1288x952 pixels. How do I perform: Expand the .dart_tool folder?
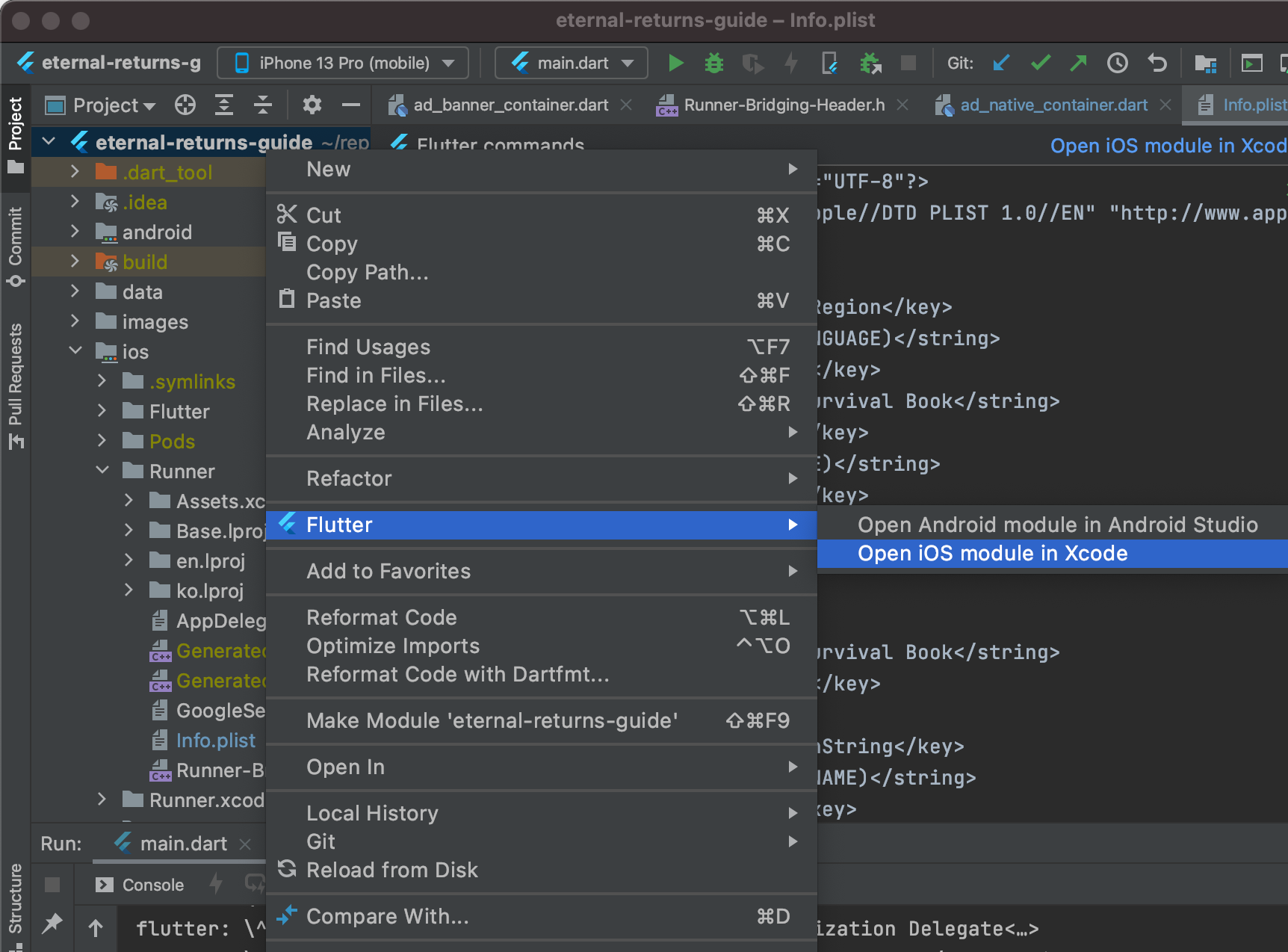coord(75,171)
